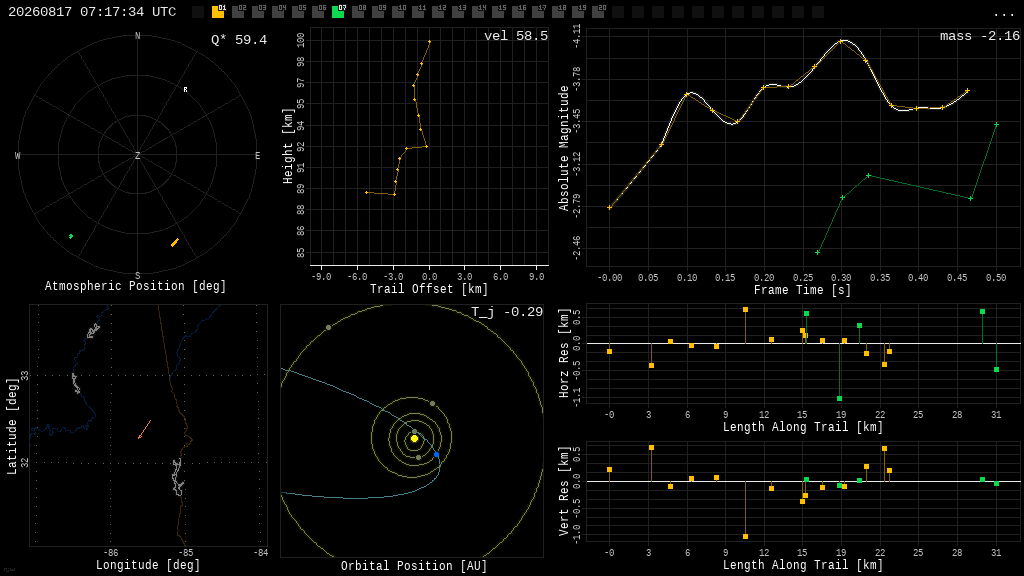Click the top height point at 100 km
1024x576 pixels.
429,42
